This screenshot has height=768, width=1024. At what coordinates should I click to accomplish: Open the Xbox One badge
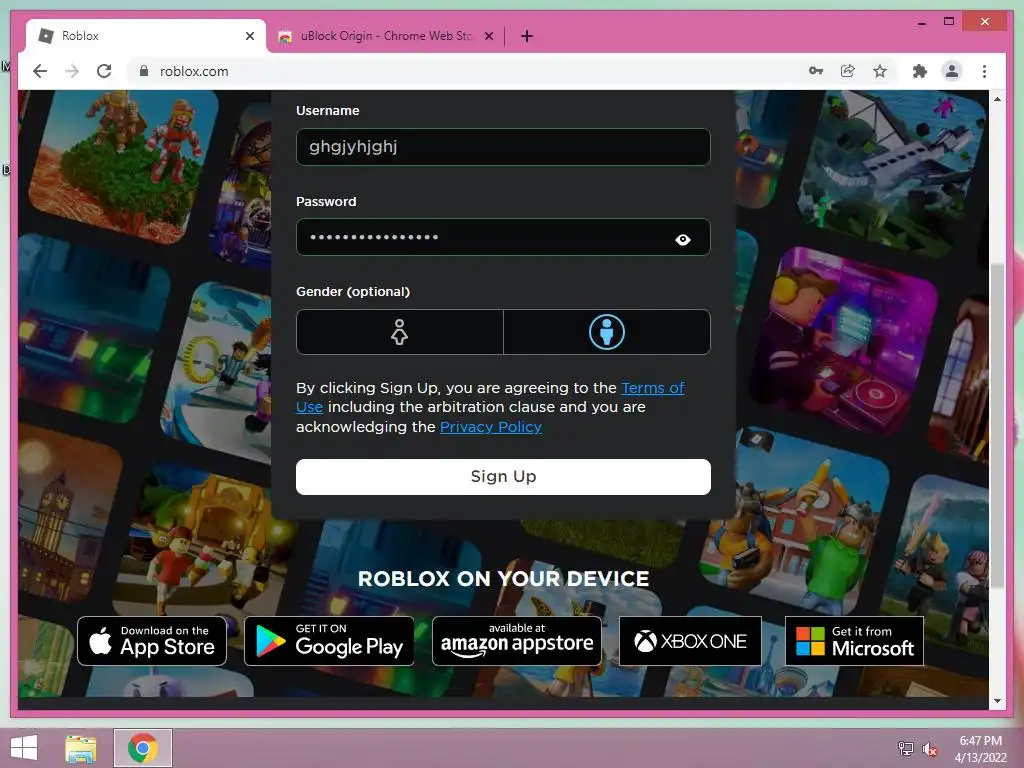click(x=690, y=641)
